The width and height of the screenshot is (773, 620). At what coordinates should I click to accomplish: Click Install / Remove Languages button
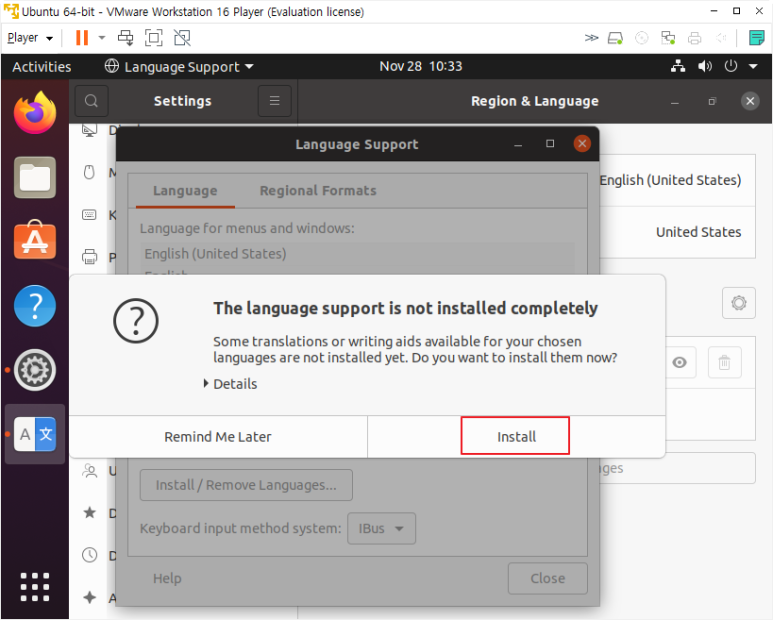coord(246,485)
